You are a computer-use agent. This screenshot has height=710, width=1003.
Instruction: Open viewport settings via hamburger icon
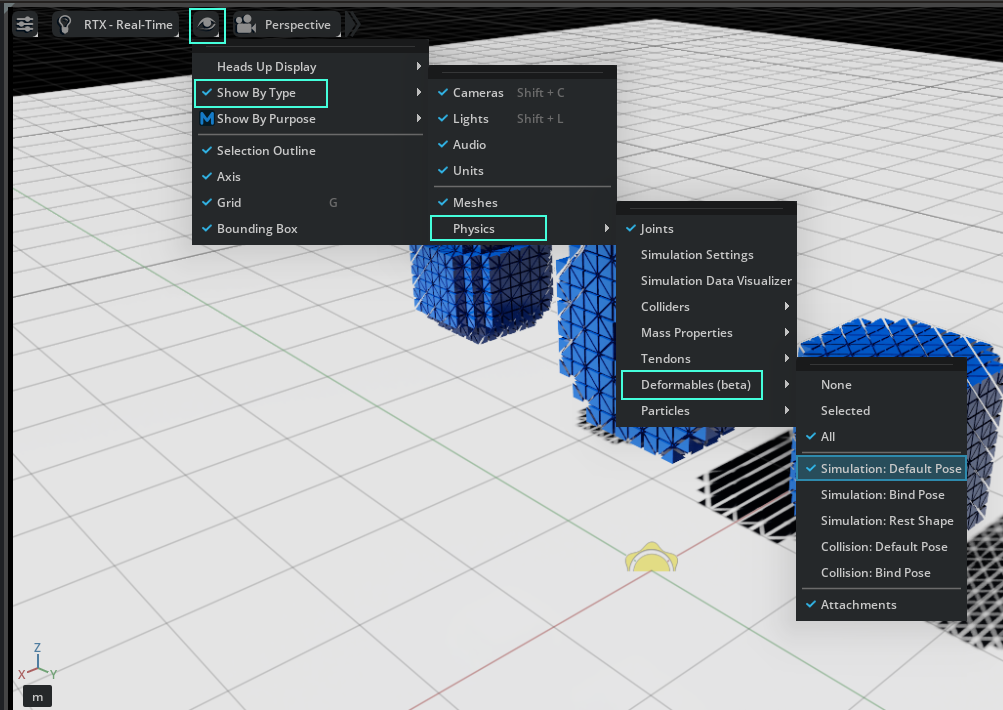[x=24, y=23]
